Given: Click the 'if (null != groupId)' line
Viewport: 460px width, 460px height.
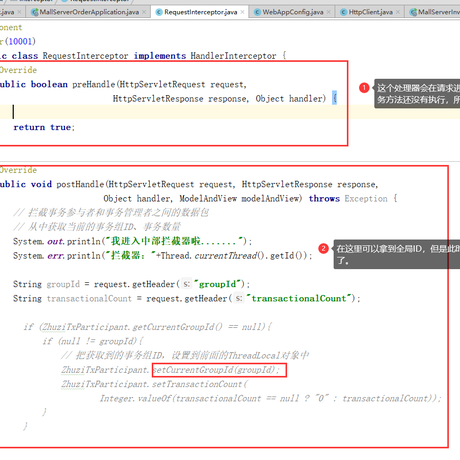Looking at the screenshot, I should [x=93, y=341].
